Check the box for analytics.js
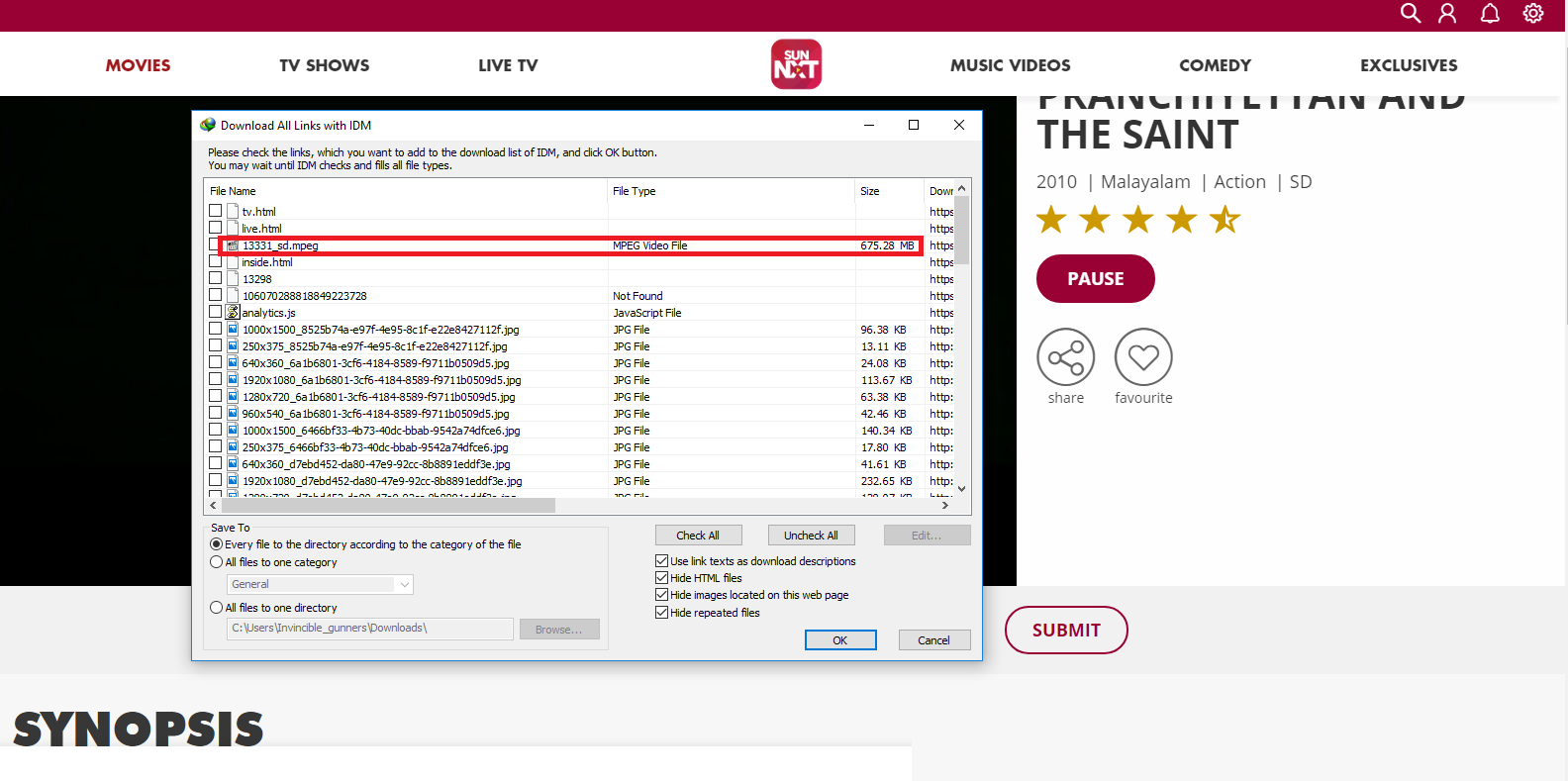Screen dimensions: 1568x781 click(x=216, y=312)
